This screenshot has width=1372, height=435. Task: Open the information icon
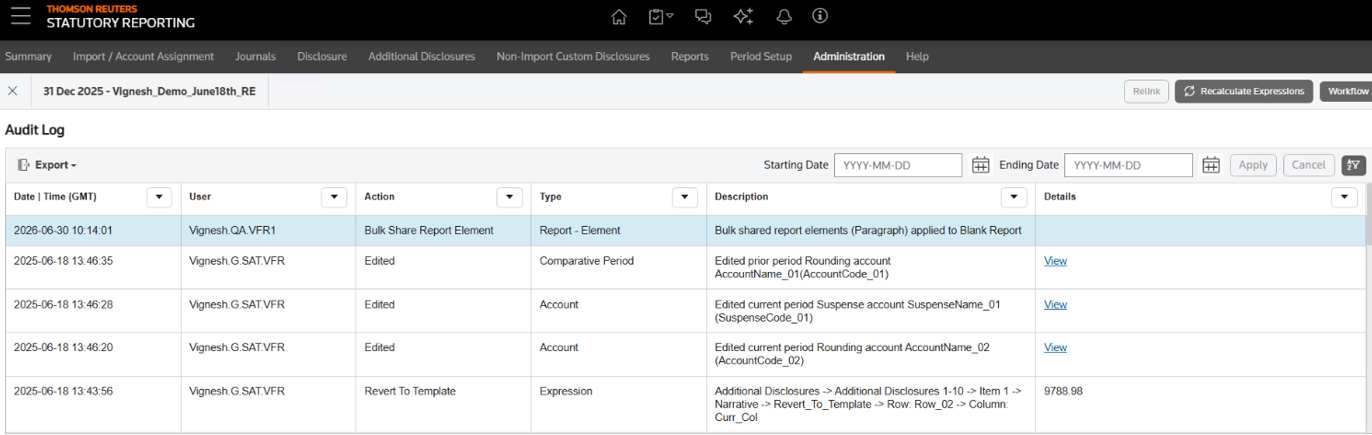tap(820, 16)
